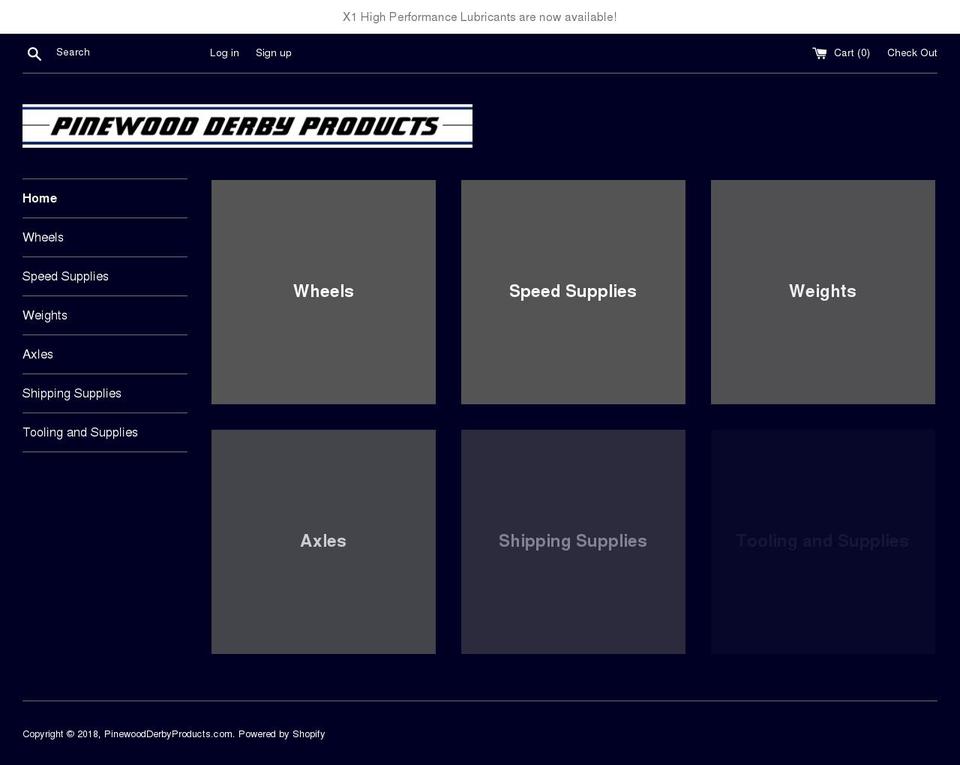The width and height of the screenshot is (960, 765).
Task: Click the X1 High Performance Lubricants announcement
Action: [x=479, y=17]
